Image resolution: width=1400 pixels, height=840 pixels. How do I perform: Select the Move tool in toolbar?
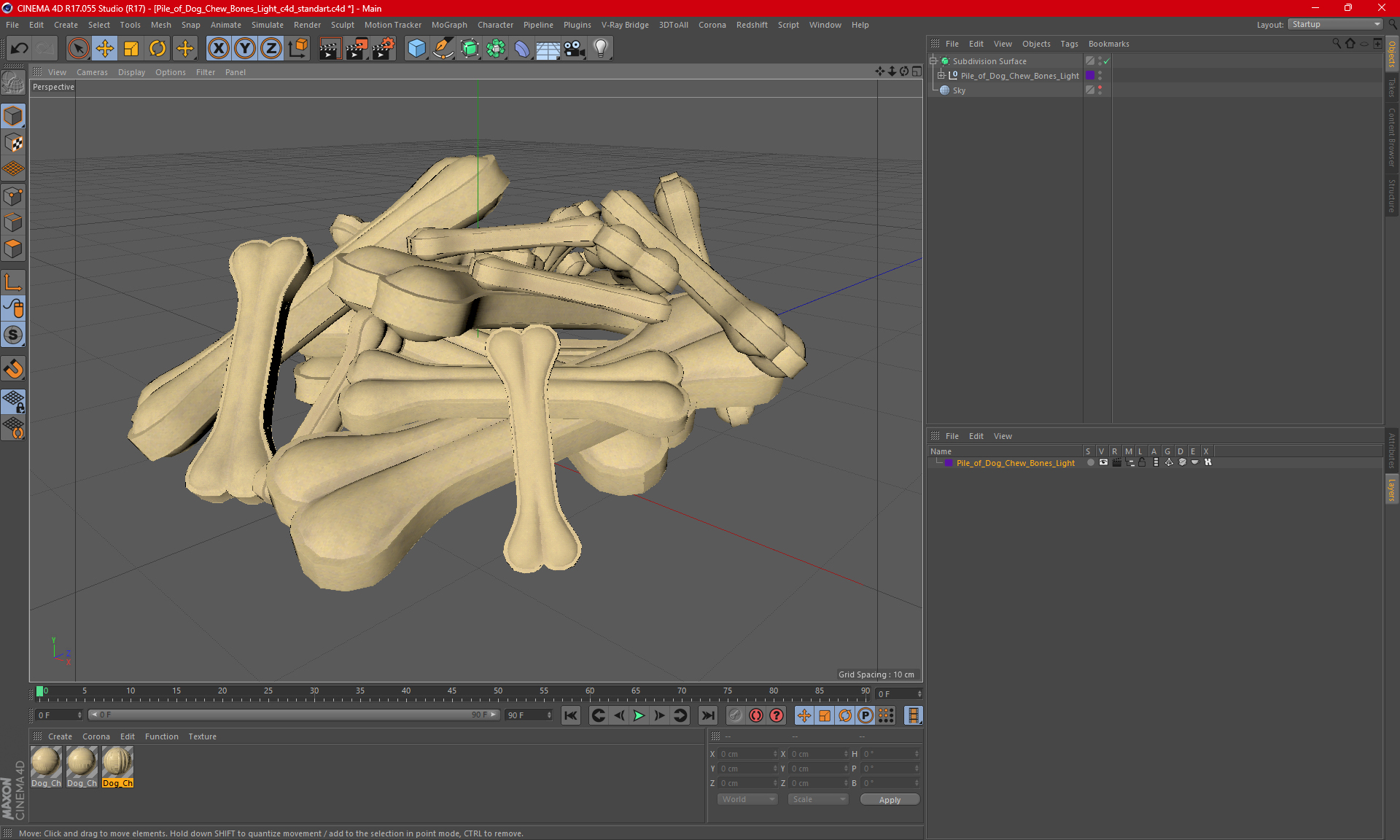pos(105,49)
